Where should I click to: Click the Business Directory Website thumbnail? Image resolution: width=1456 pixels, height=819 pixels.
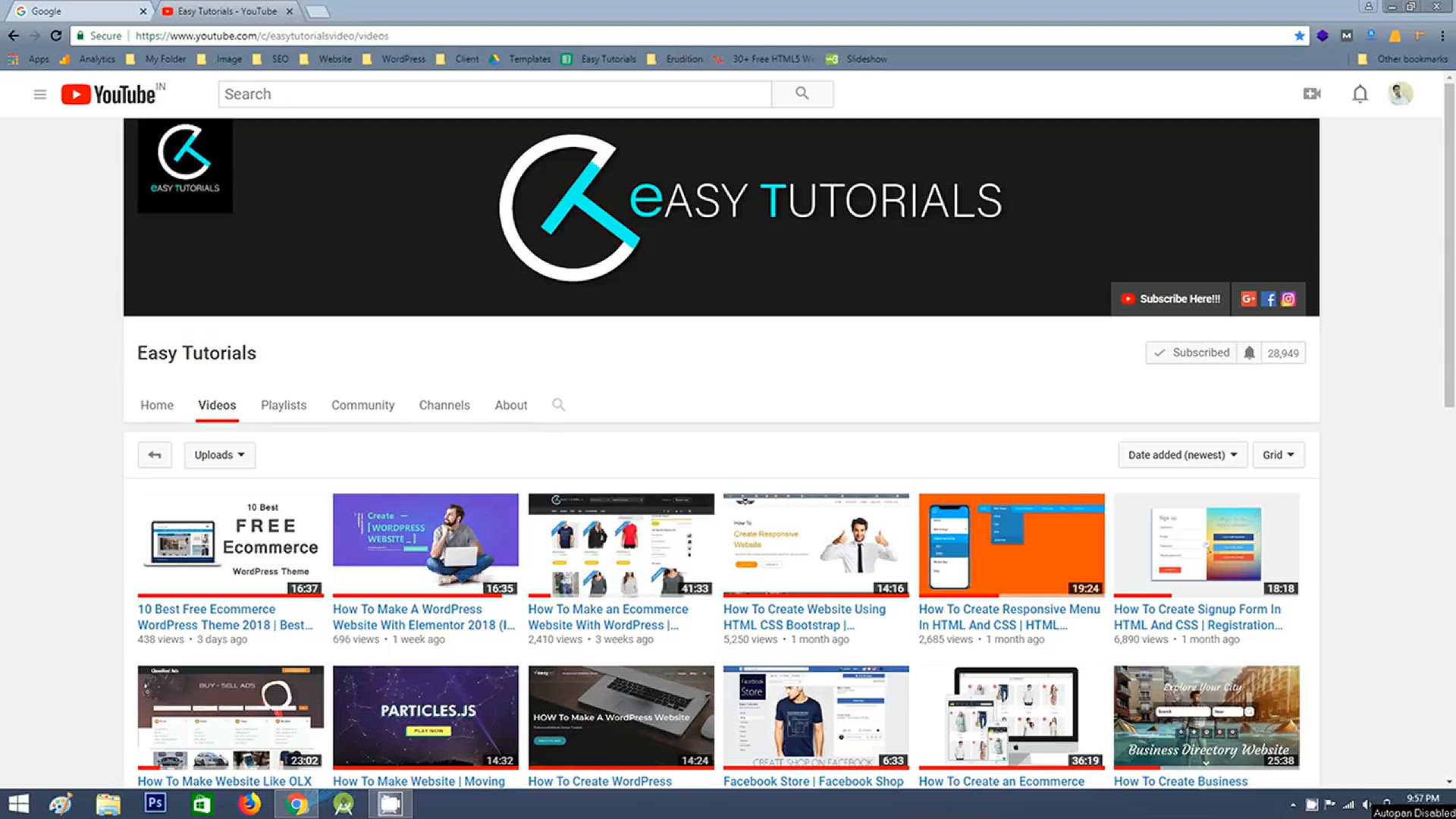(x=1207, y=717)
